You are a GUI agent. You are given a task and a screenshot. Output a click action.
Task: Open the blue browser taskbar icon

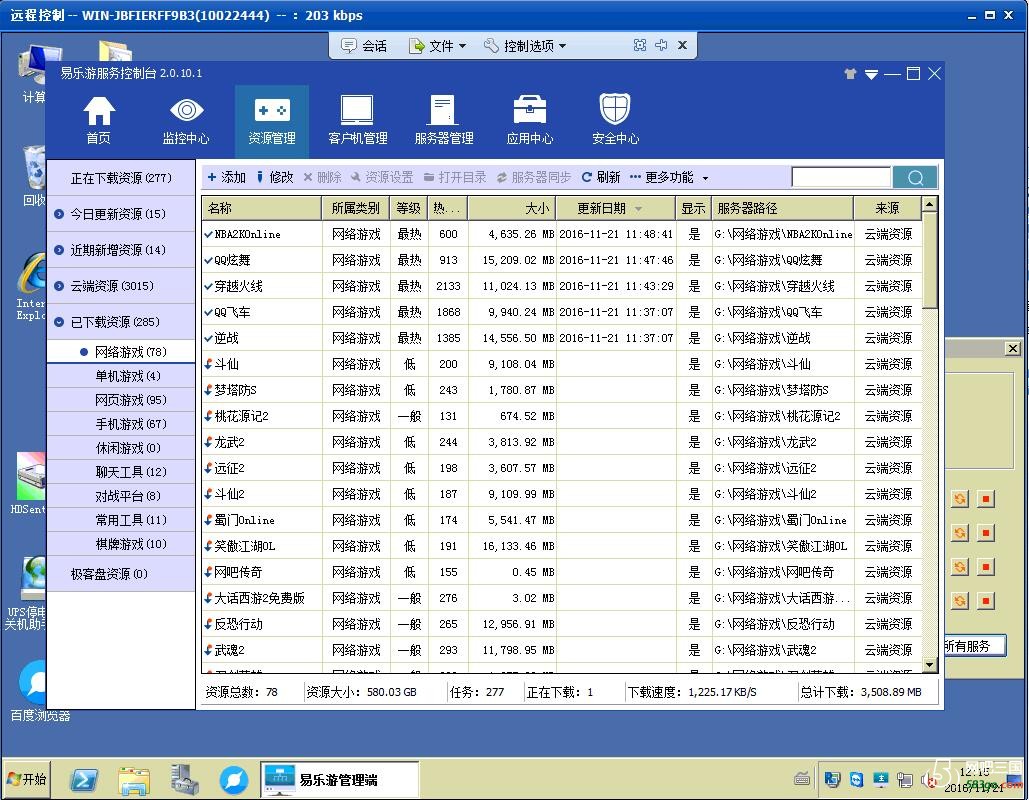pyautogui.click(x=233, y=780)
